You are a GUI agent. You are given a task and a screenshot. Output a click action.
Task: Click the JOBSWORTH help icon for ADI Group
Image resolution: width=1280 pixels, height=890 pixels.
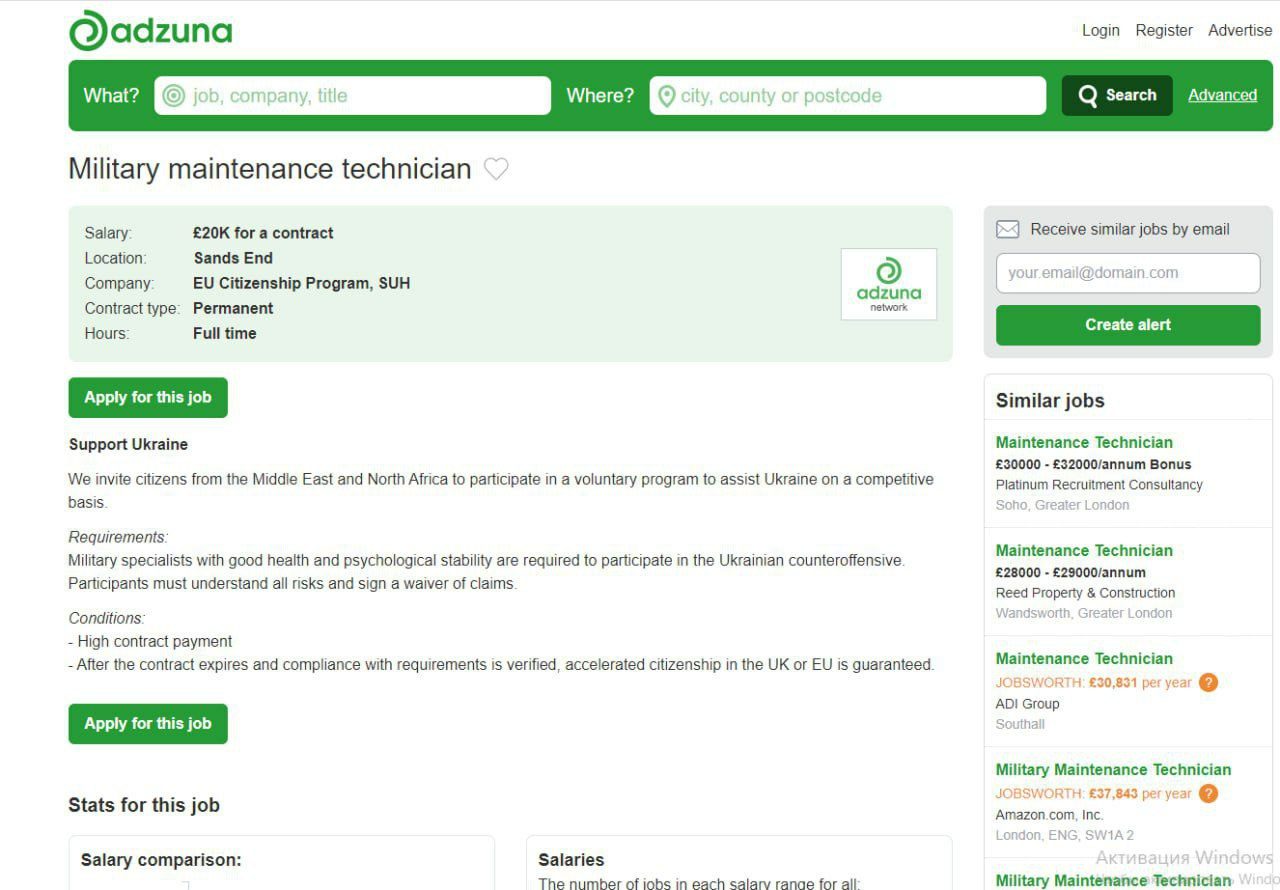coord(1208,683)
